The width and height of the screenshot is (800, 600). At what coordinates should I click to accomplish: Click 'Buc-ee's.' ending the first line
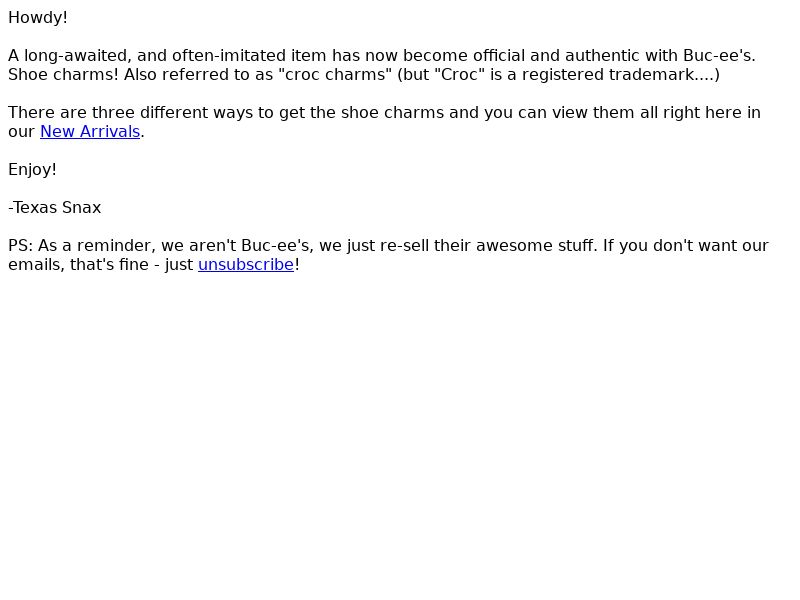point(719,56)
